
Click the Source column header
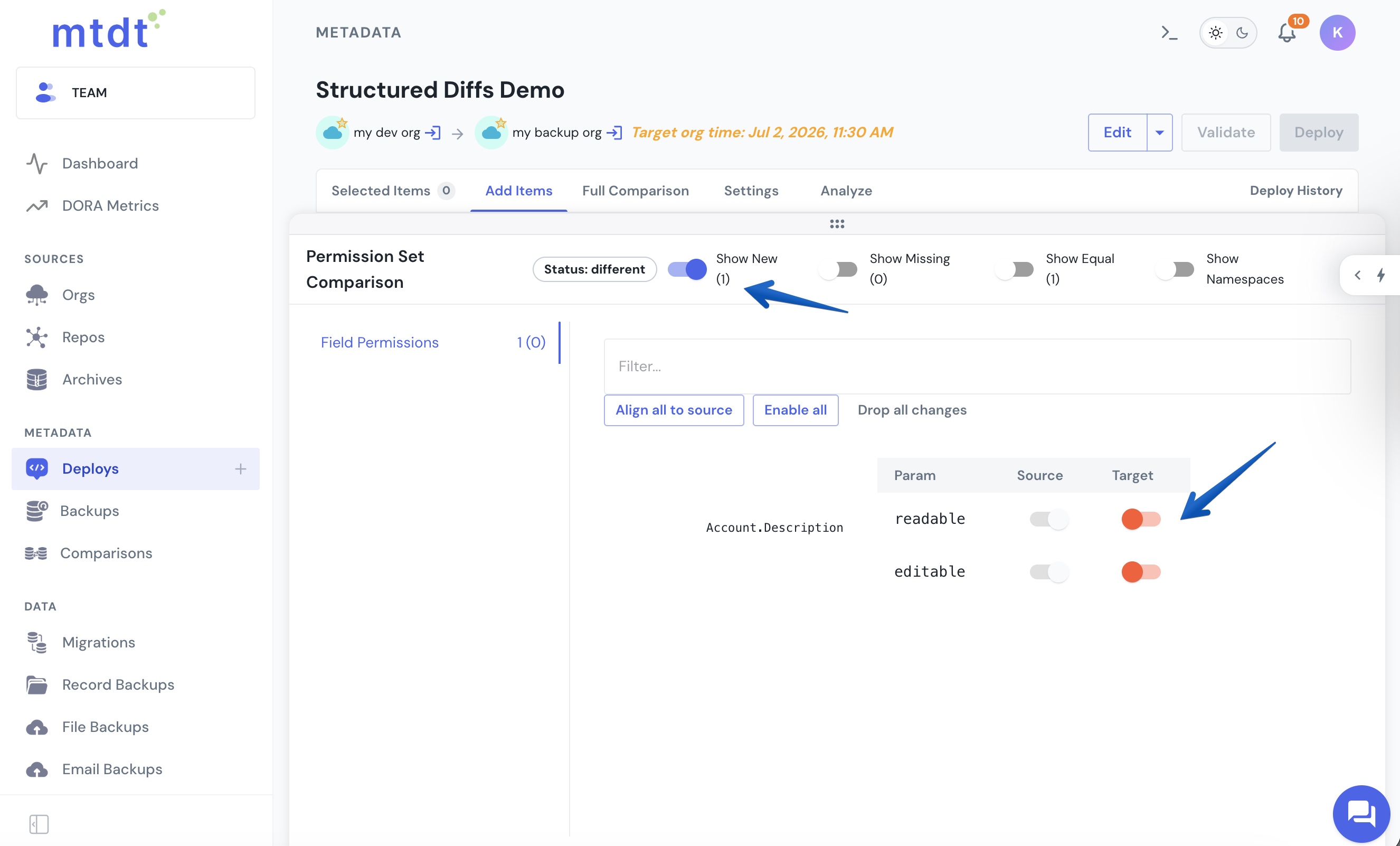(1039, 475)
